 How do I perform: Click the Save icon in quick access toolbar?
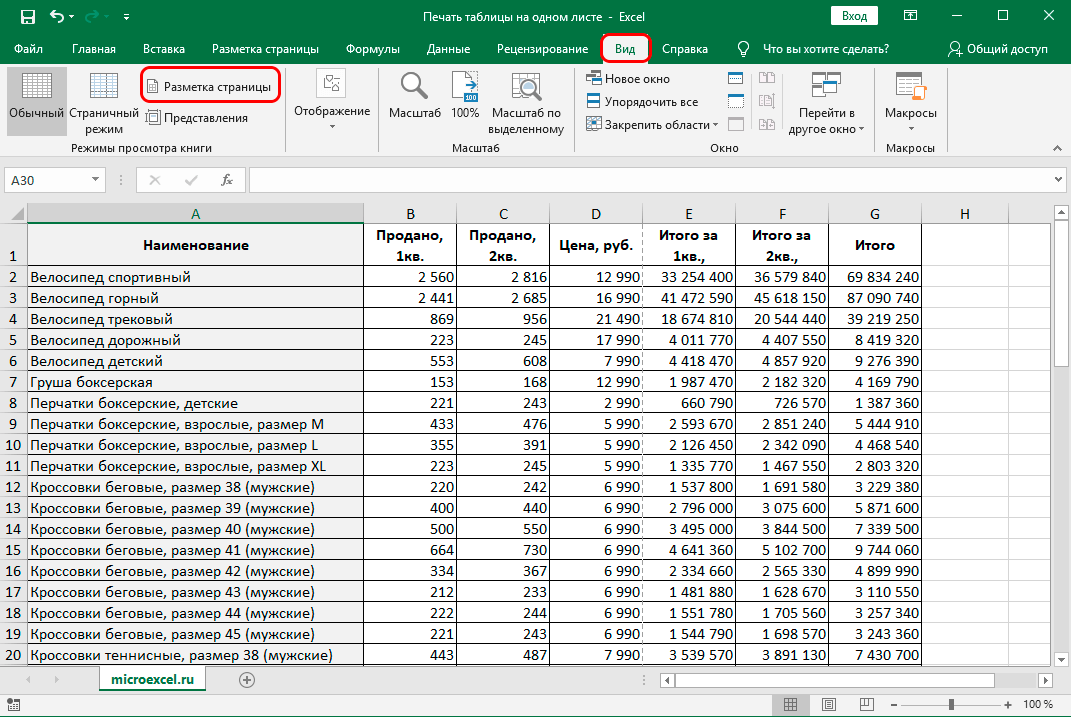27,17
